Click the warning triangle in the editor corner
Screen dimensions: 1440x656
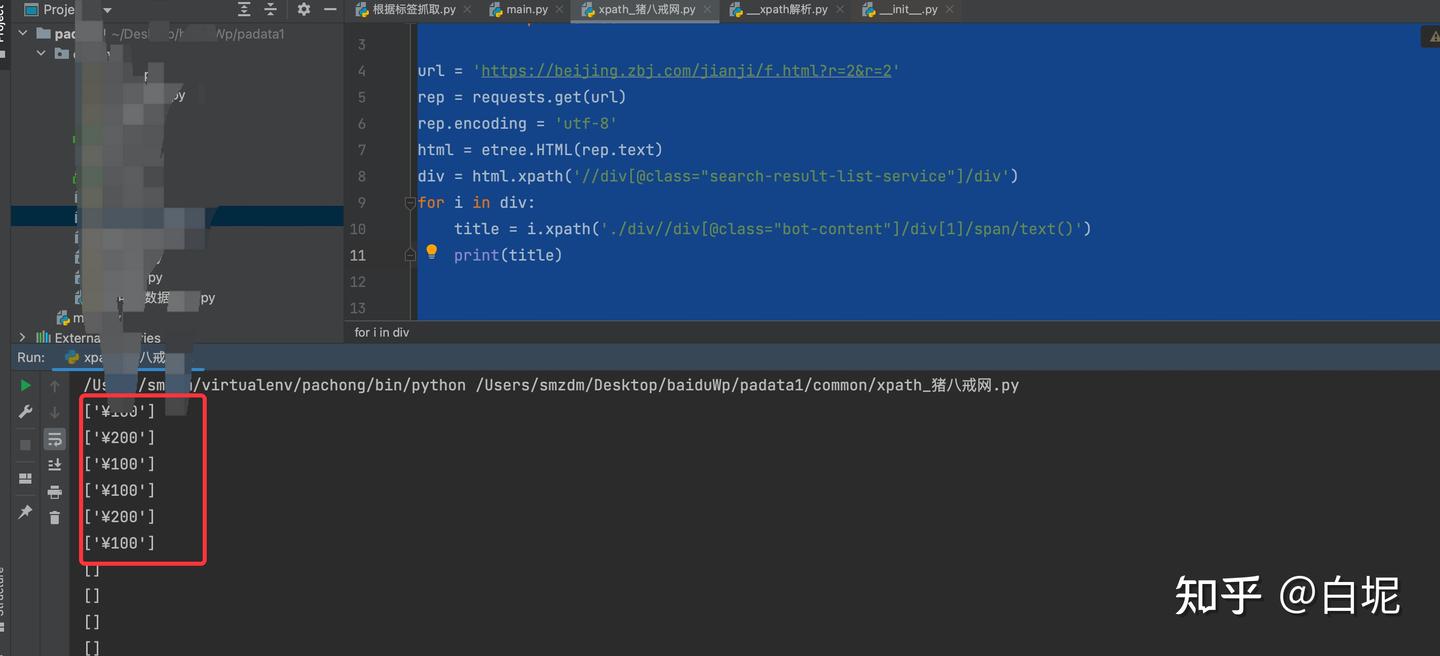click(x=1432, y=35)
